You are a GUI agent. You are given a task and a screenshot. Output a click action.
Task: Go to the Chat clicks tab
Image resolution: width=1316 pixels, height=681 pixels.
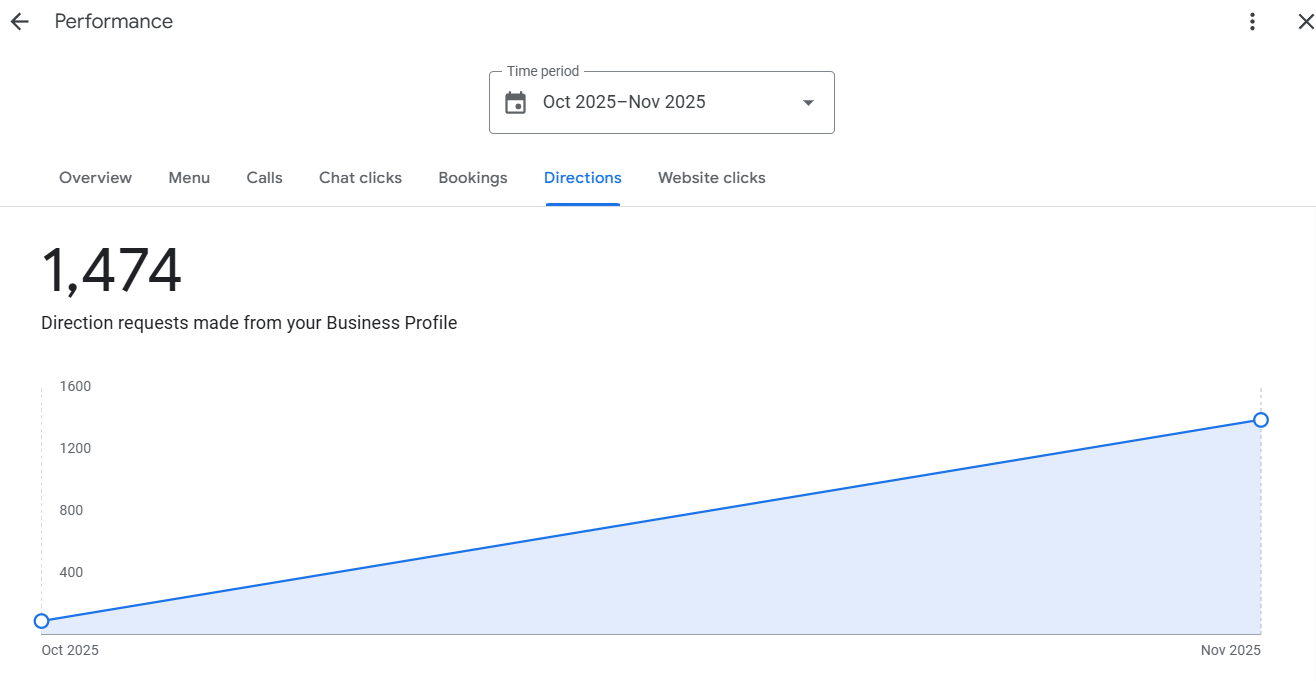(x=360, y=178)
